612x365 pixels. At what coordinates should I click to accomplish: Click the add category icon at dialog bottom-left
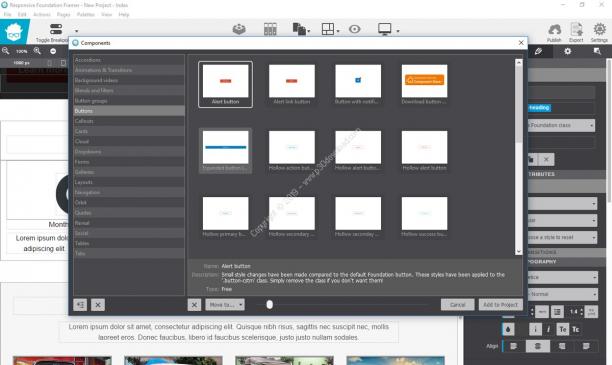click(80, 304)
